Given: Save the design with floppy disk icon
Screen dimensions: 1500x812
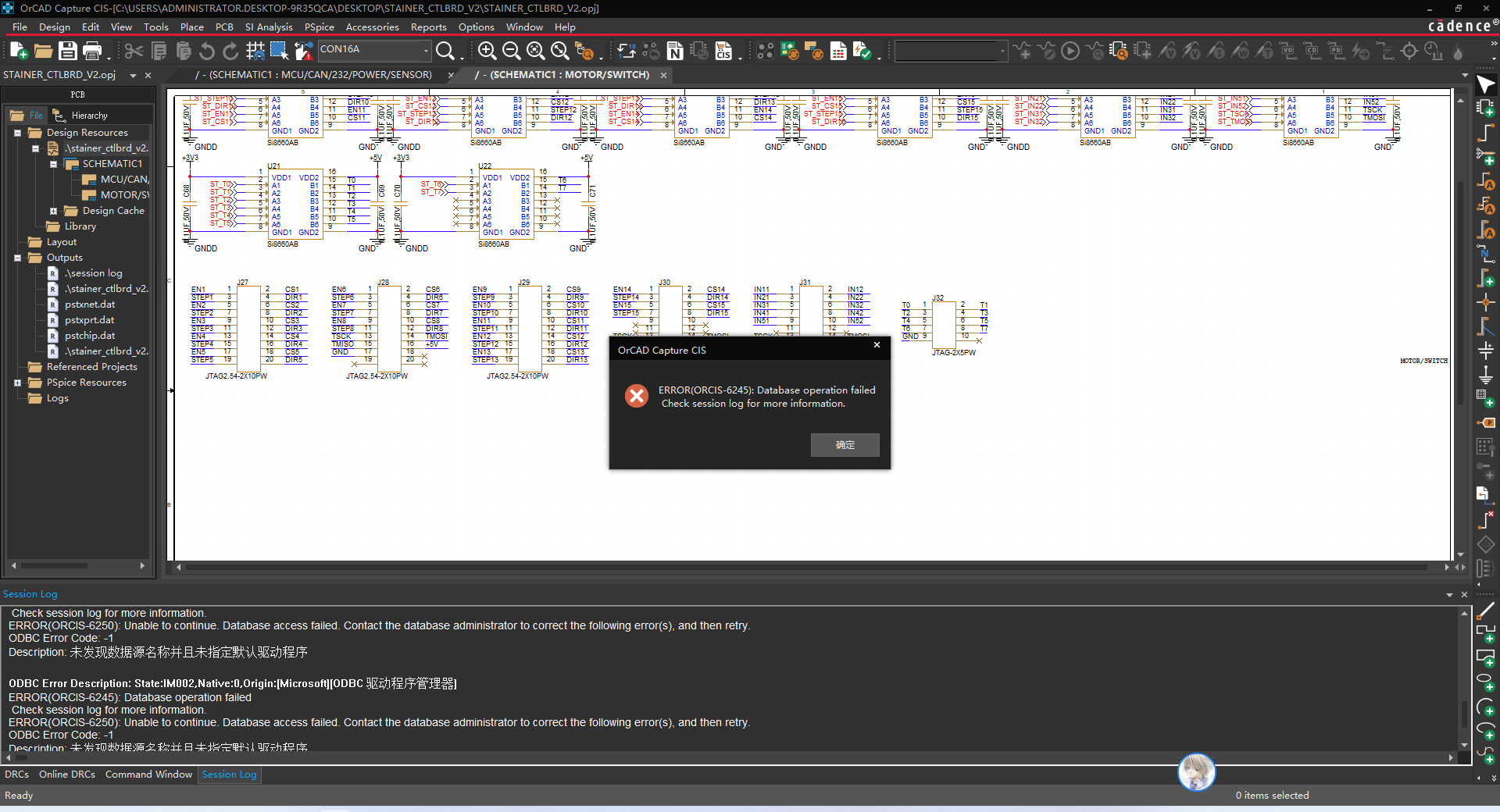Looking at the screenshot, I should (x=68, y=52).
